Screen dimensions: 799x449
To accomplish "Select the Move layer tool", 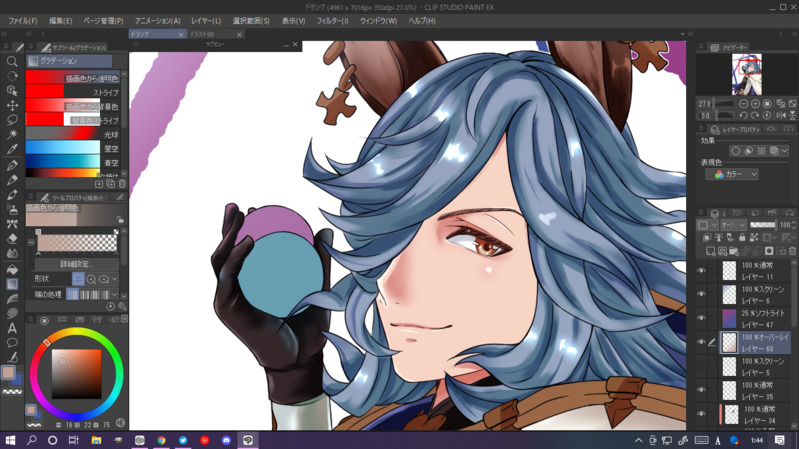I will (x=12, y=105).
